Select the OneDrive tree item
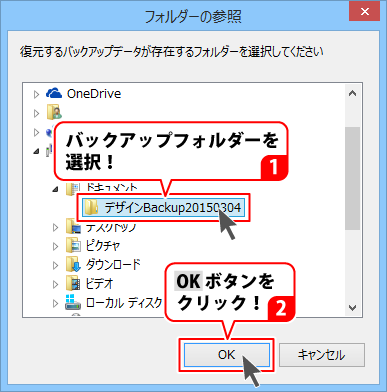The image size is (387, 392). click(x=94, y=94)
